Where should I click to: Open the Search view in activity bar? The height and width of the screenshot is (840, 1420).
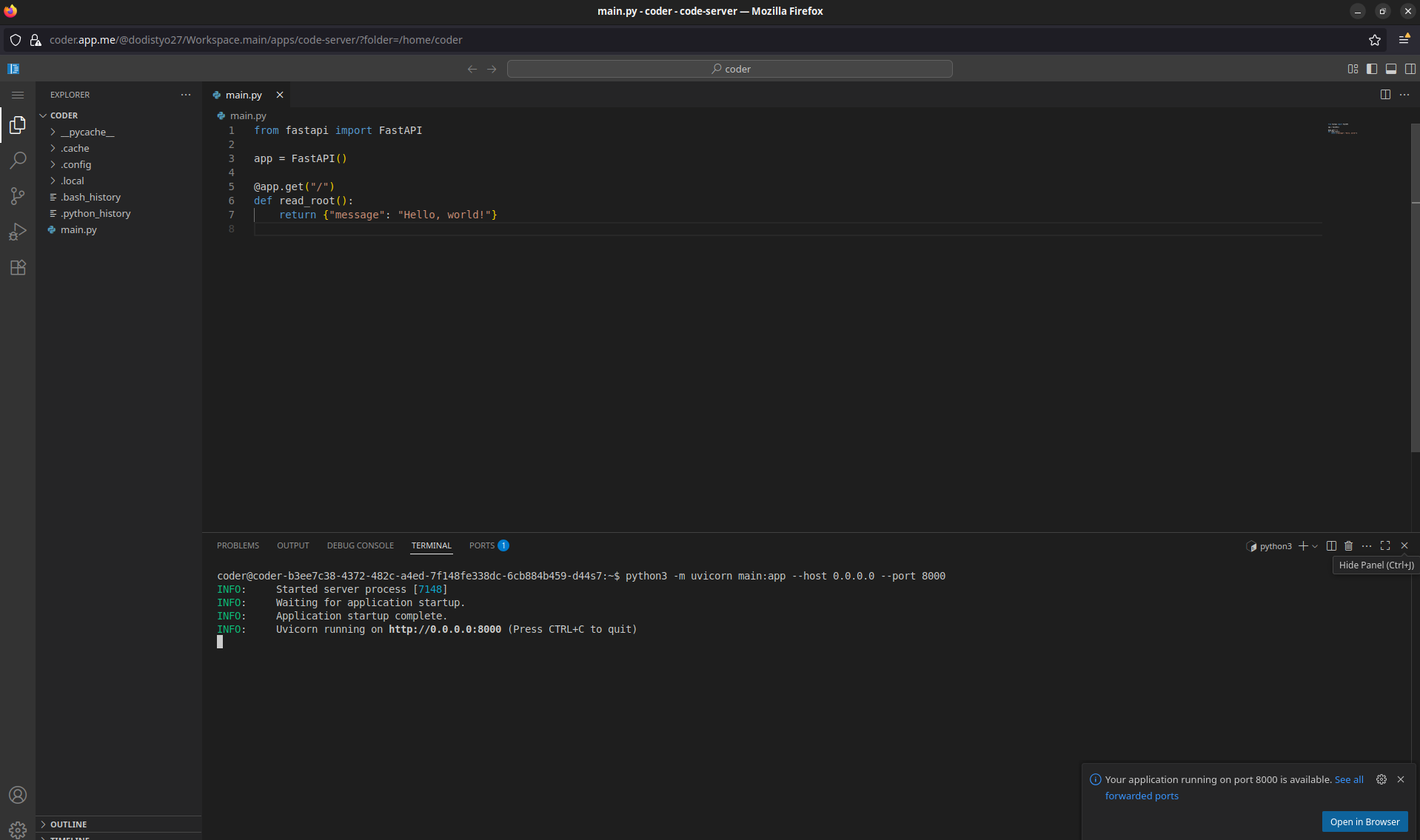(18, 160)
